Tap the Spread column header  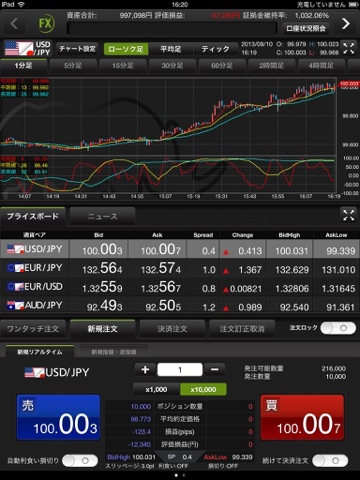pyautogui.click(x=203, y=235)
